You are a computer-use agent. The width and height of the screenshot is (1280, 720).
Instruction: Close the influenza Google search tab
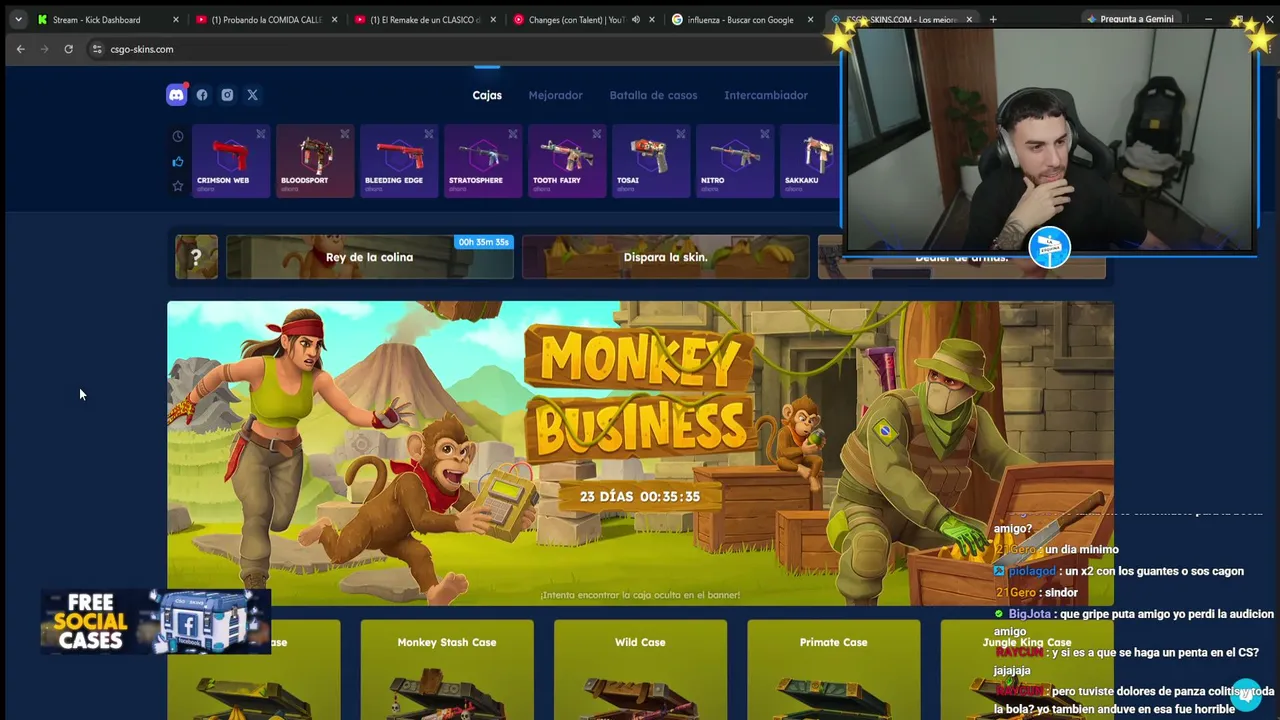click(x=810, y=19)
